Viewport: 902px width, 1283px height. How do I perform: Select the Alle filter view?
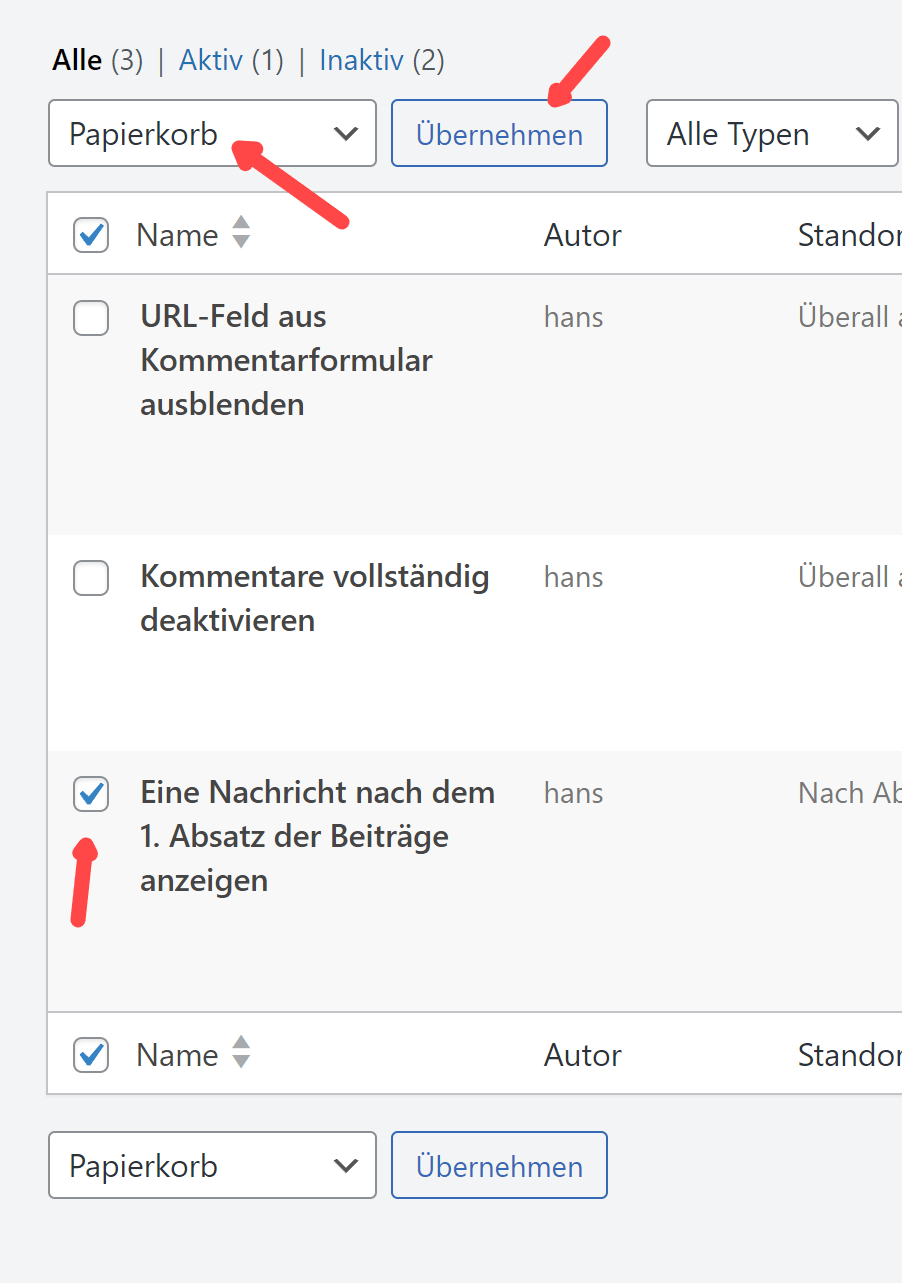coord(77,61)
